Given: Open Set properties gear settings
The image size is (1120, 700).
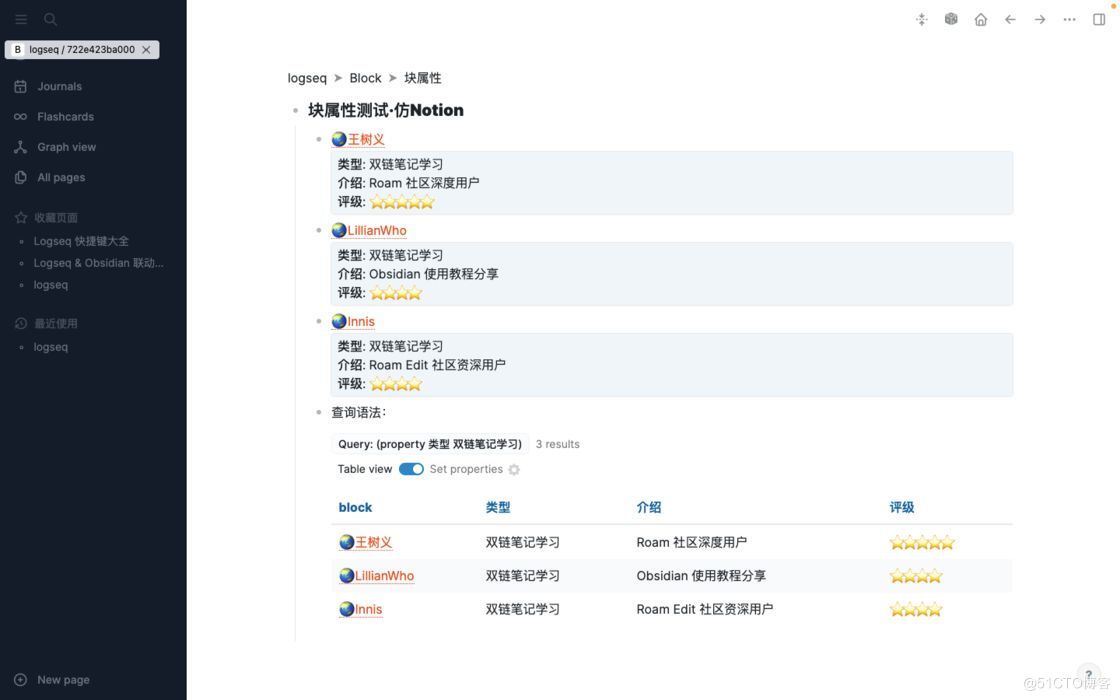Looking at the screenshot, I should [514, 470].
